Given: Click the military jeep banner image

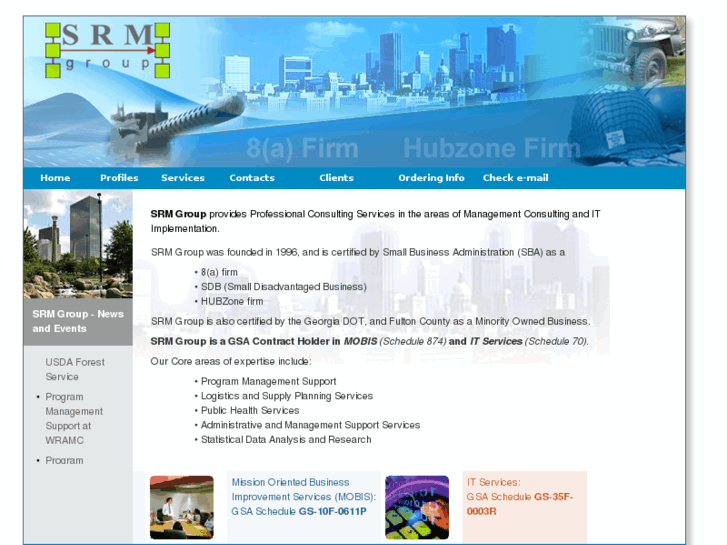Looking at the screenshot, I should 638,51.
